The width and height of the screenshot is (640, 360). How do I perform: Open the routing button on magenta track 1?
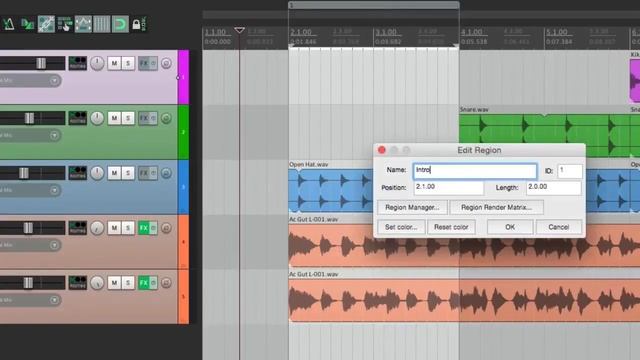pyautogui.click(x=78, y=63)
